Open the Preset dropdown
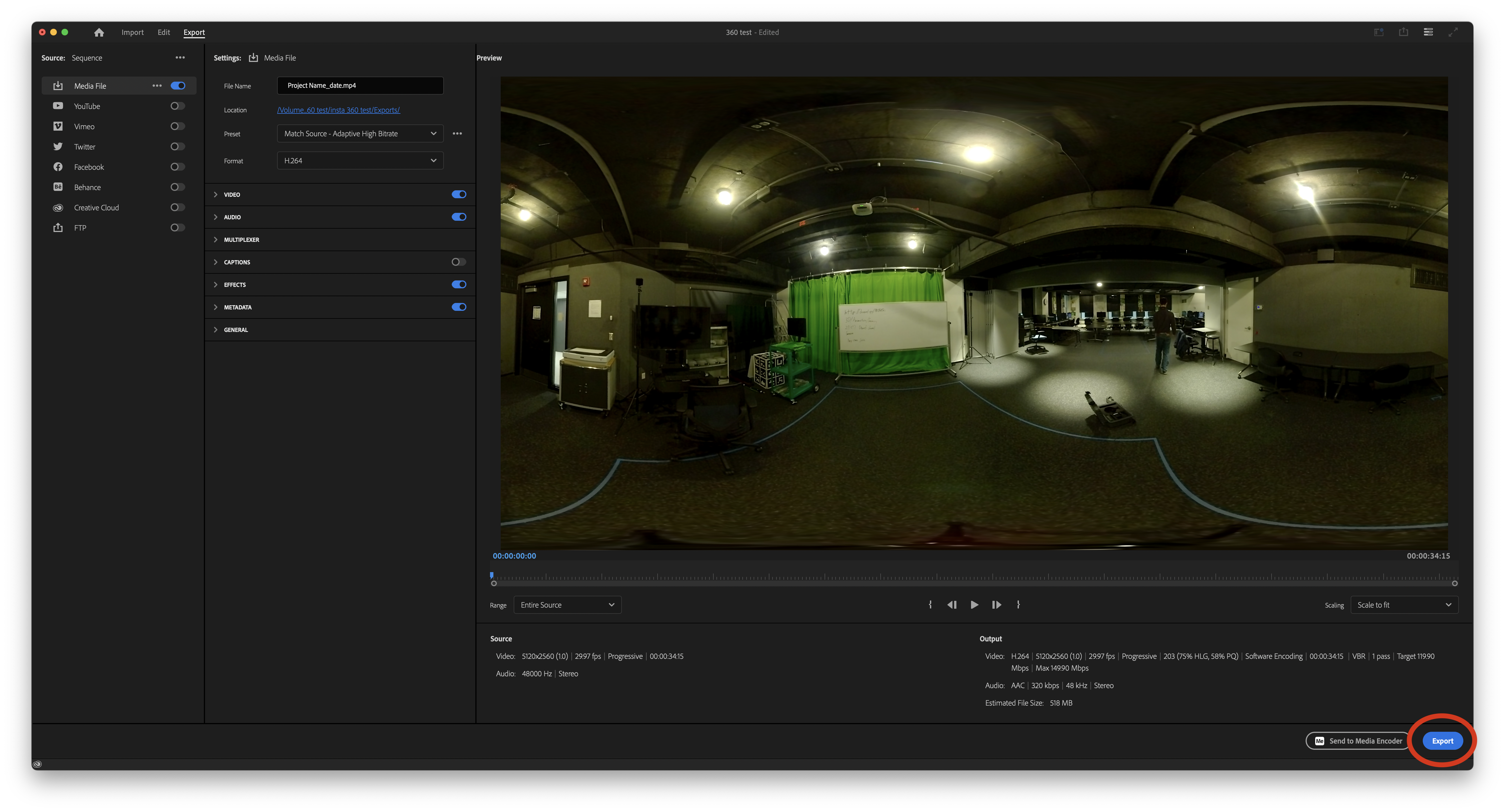The width and height of the screenshot is (1505, 812). tap(360, 134)
